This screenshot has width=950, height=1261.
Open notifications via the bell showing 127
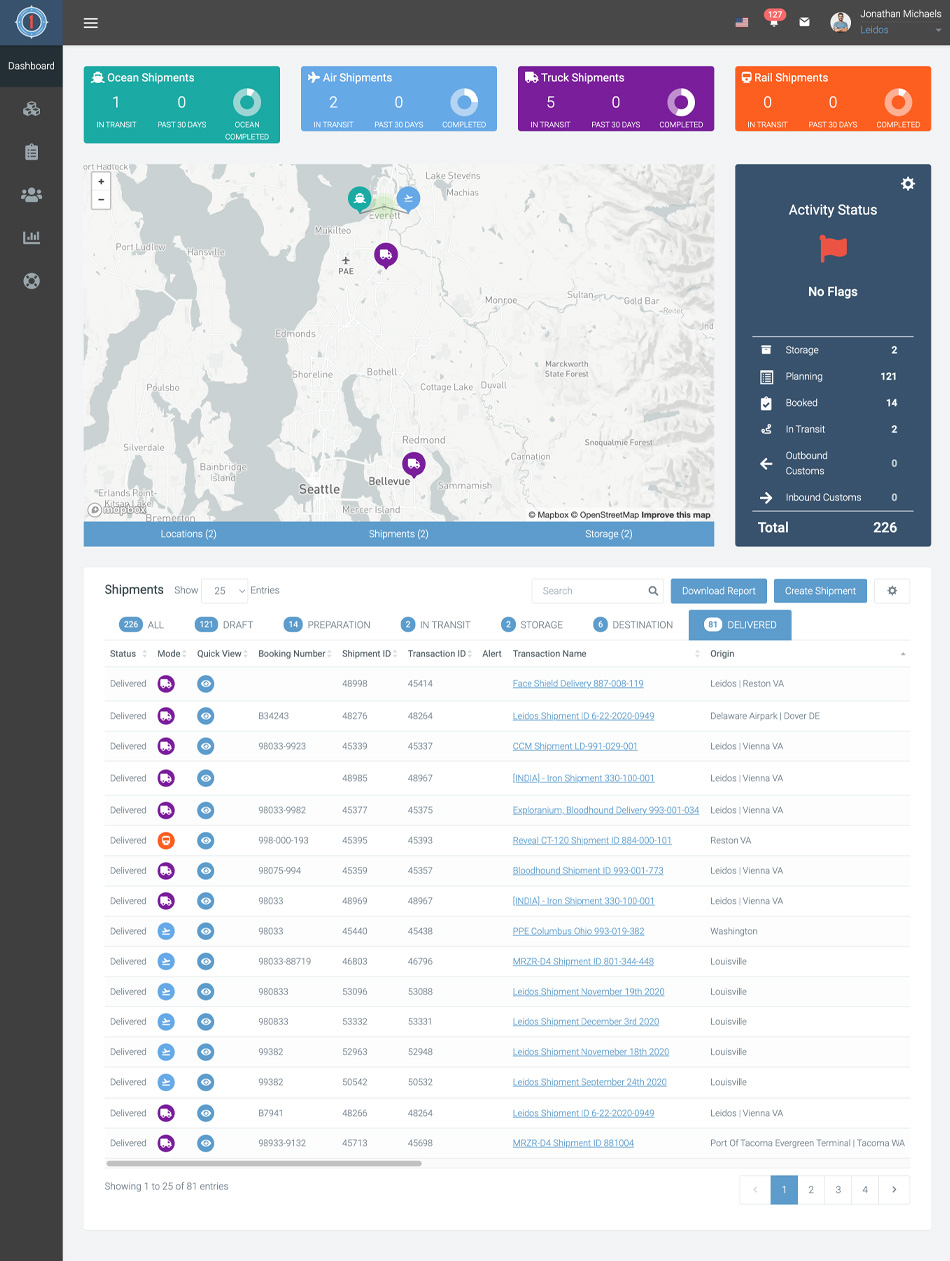tap(772, 22)
